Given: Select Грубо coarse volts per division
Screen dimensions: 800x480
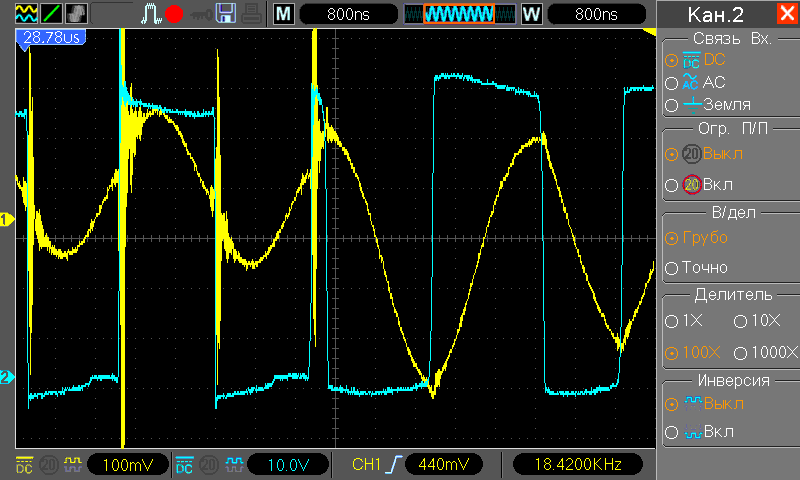Looking at the screenshot, I should click(696, 238).
